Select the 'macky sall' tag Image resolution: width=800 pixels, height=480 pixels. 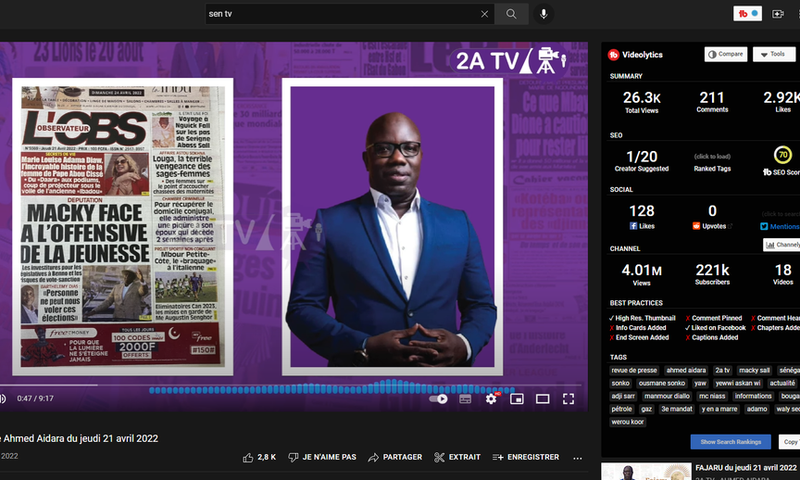(754, 370)
